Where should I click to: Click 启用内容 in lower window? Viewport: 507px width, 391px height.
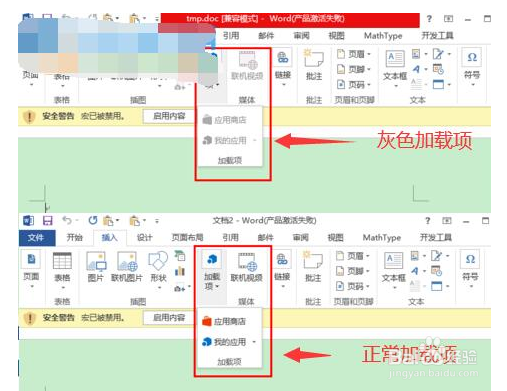click(169, 317)
